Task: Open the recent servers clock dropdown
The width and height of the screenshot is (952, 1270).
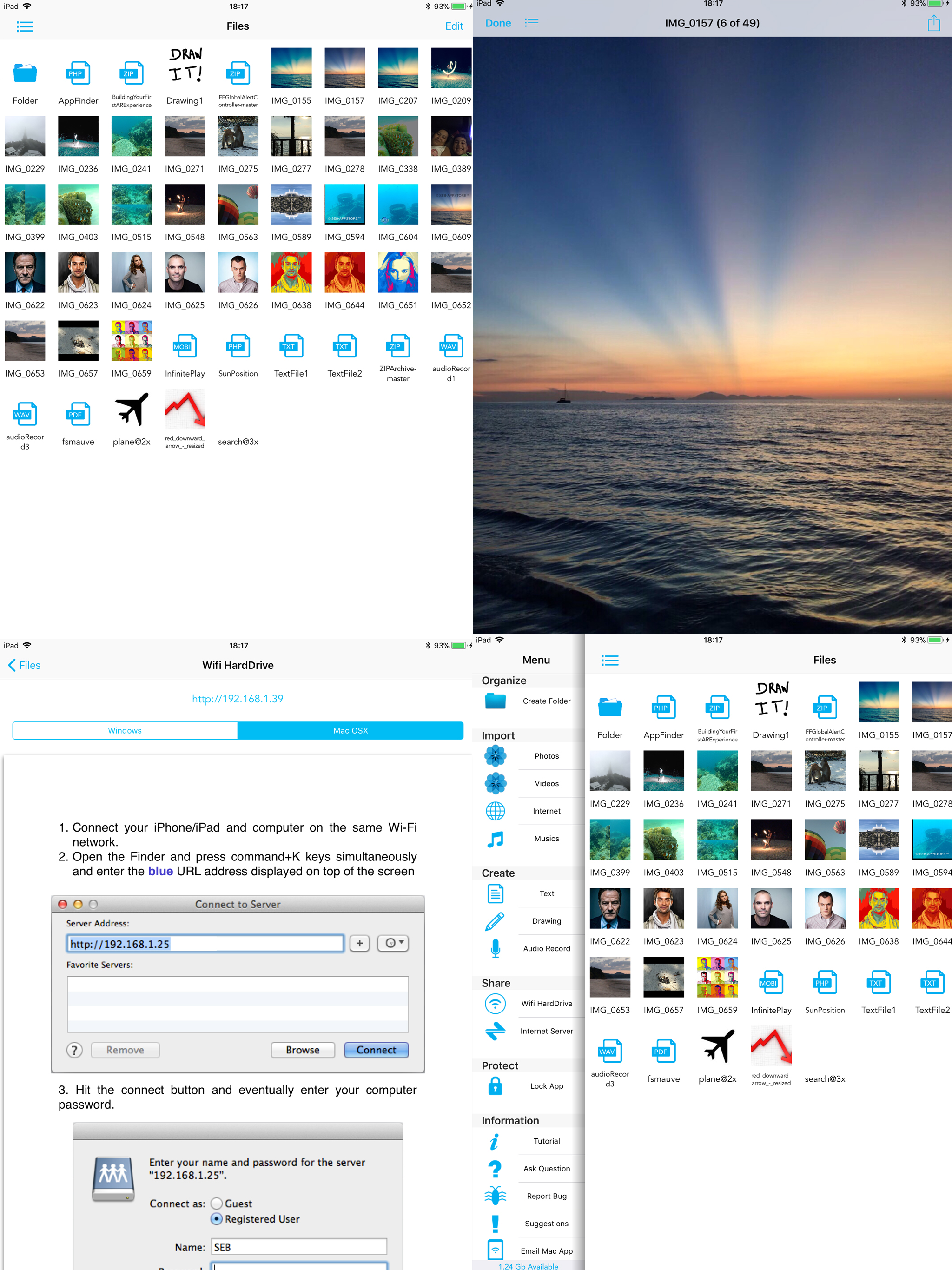Action: [x=393, y=943]
